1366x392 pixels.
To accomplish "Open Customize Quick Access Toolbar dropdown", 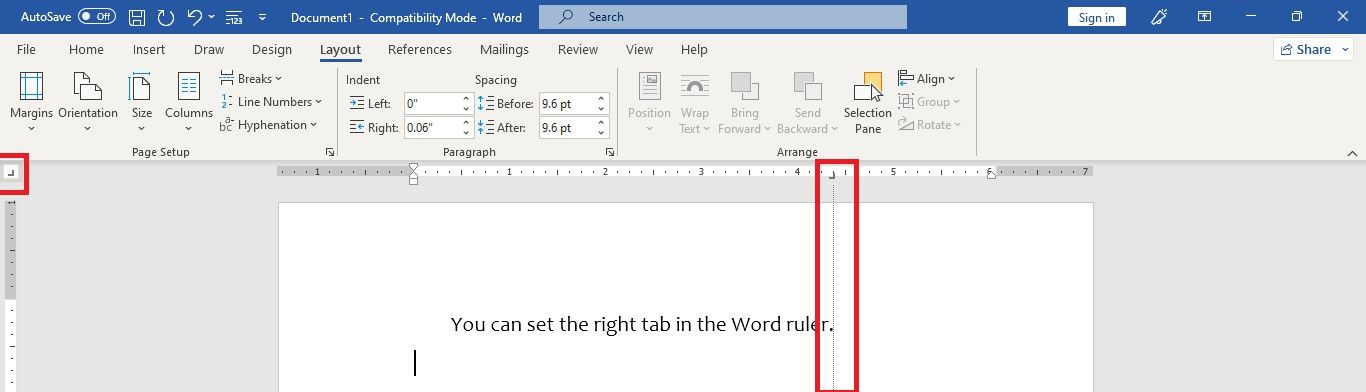I will [262, 17].
